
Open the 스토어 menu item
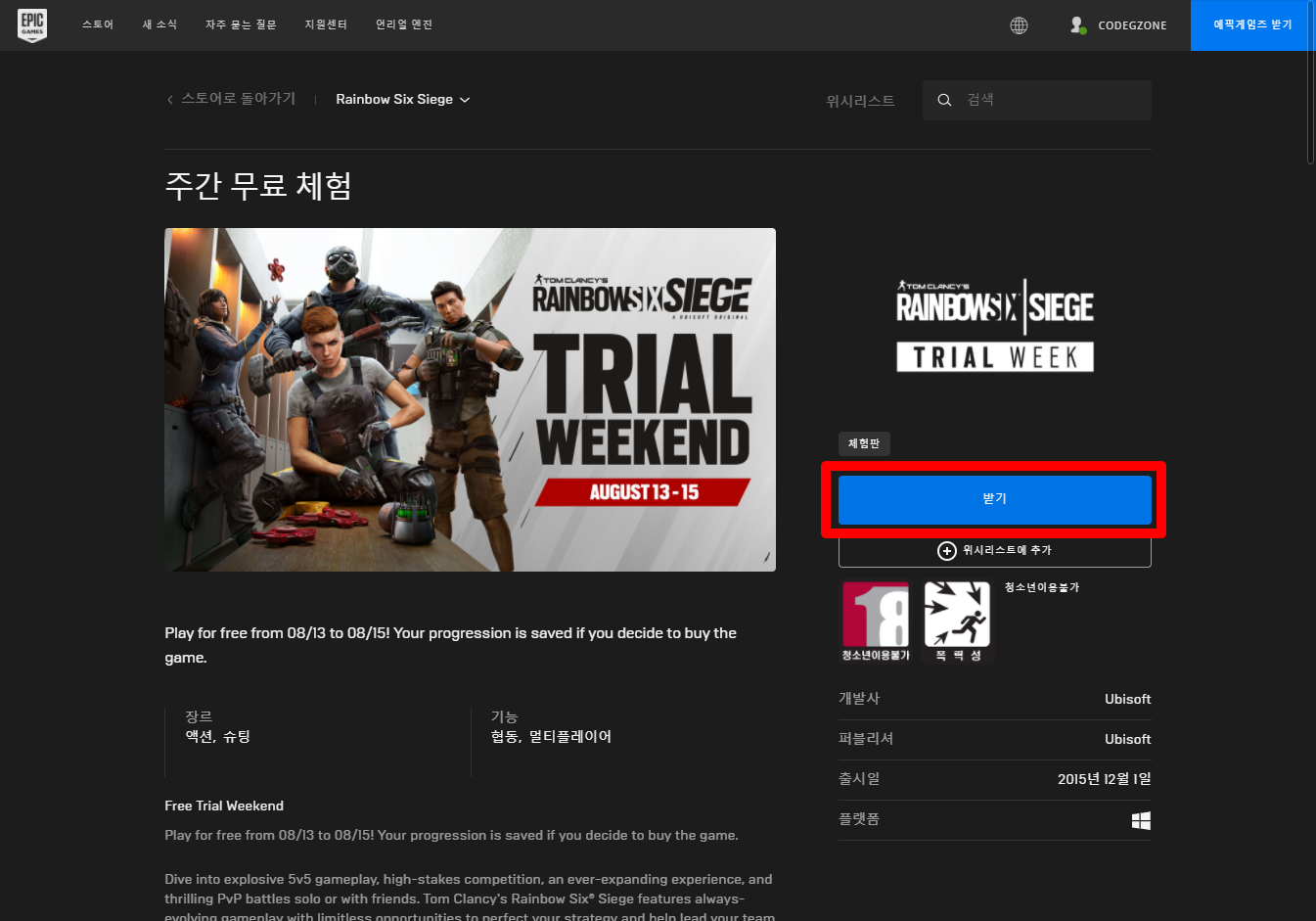click(x=98, y=24)
